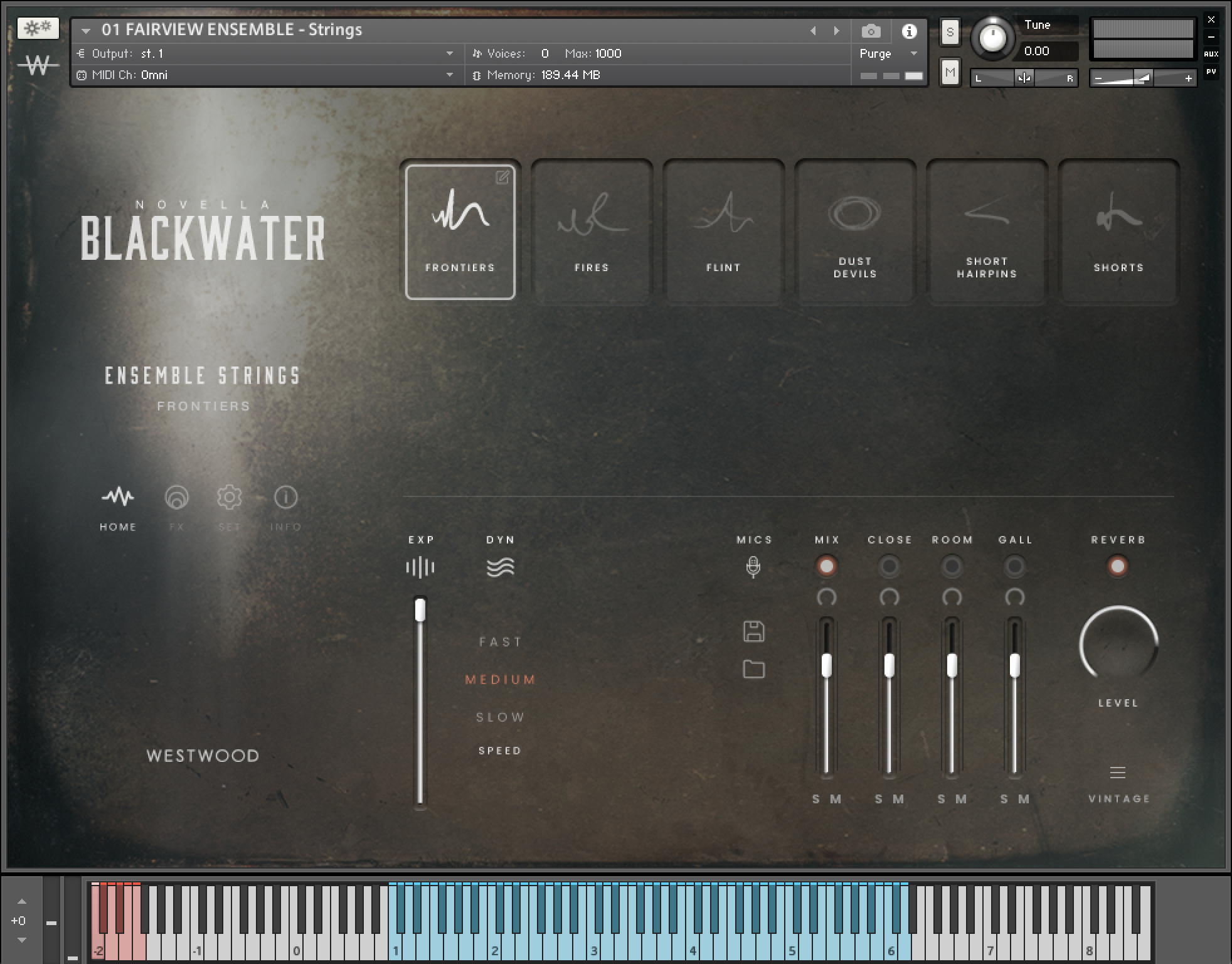Viewport: 1232px width, 964px height.
Task: Click the Tune knob
Action: click(992, 38)
